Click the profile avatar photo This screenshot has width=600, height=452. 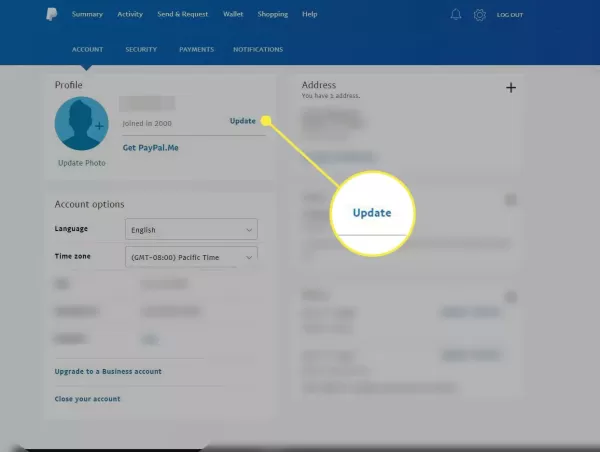pyautogui.click(x=82, y=123)
